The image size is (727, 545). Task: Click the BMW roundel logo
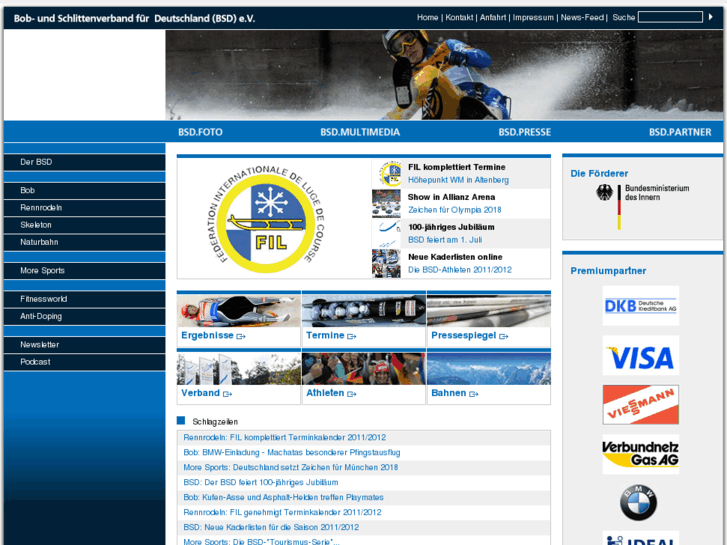pyautogui.click(x=638, y=503)
